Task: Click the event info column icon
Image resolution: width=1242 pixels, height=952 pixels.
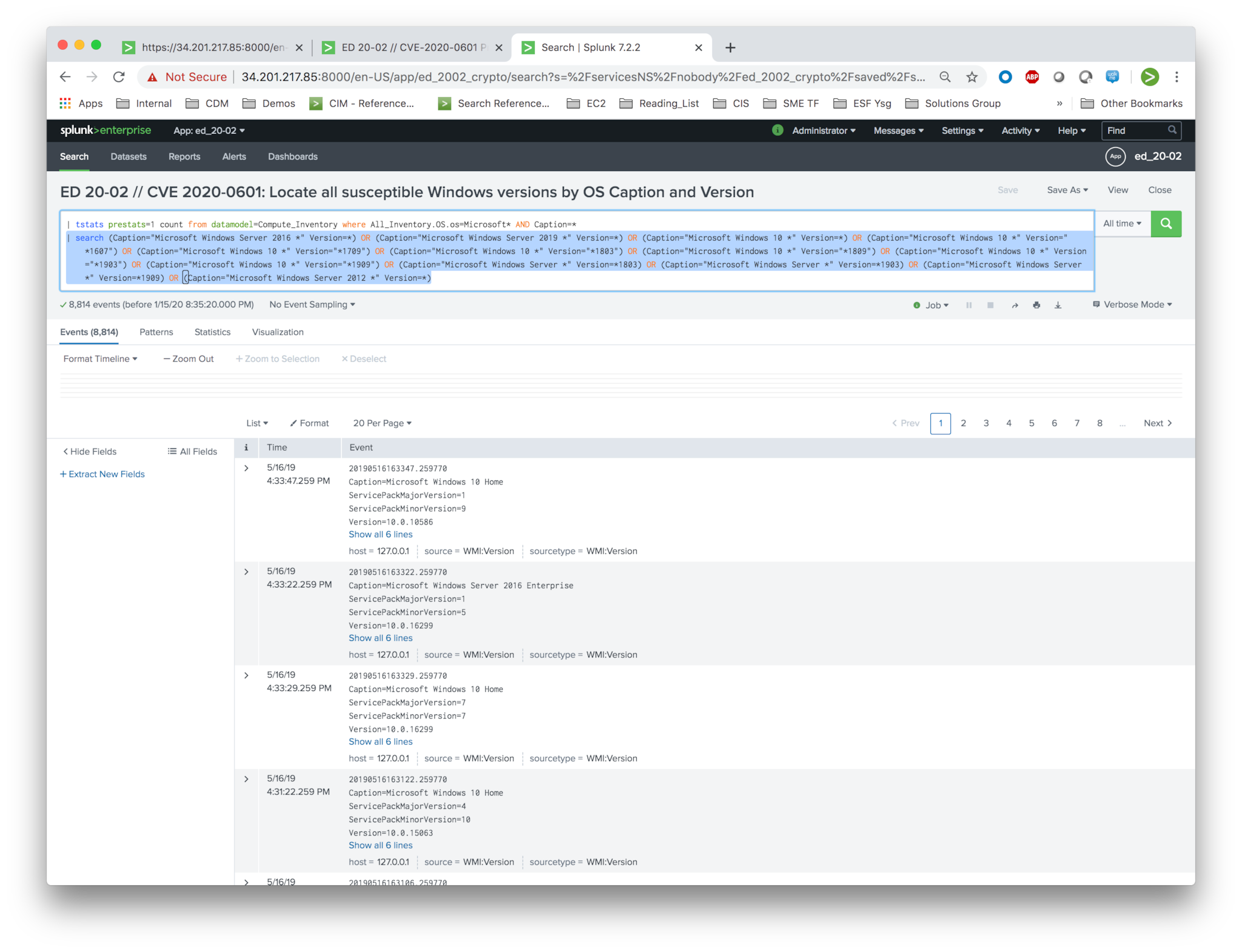Action: click(246, 448)
